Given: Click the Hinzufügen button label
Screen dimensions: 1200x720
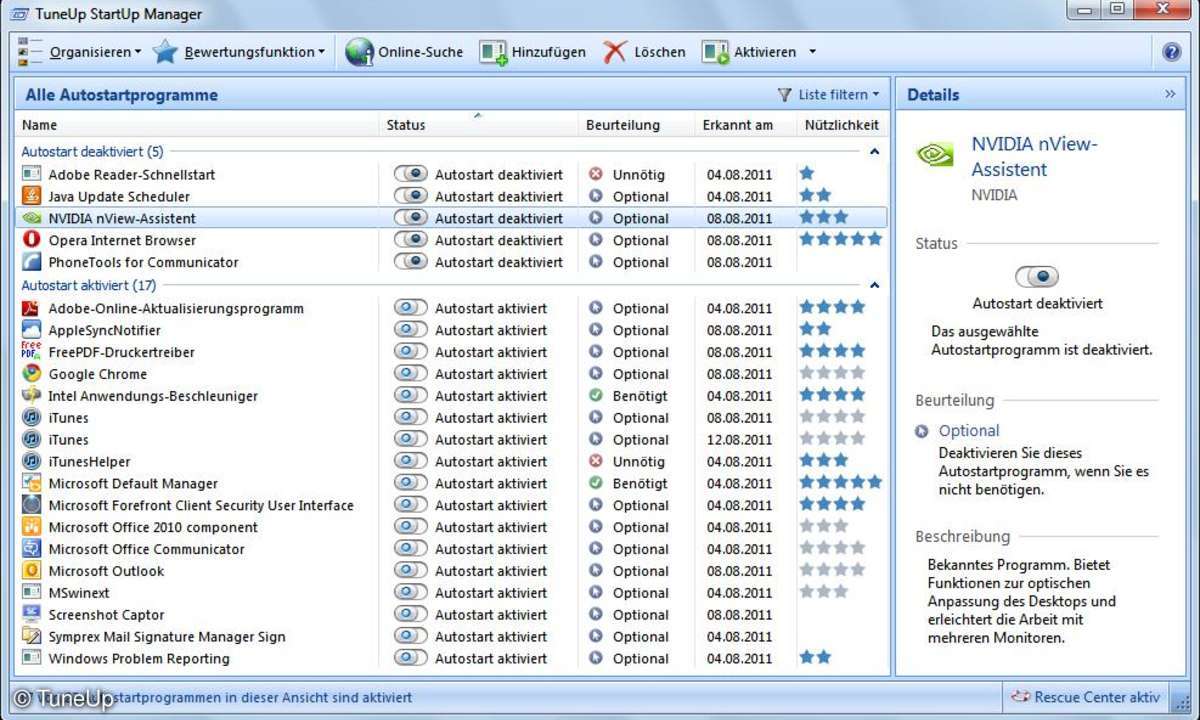Looking at the screenshot, I should (x=549, y=52).
